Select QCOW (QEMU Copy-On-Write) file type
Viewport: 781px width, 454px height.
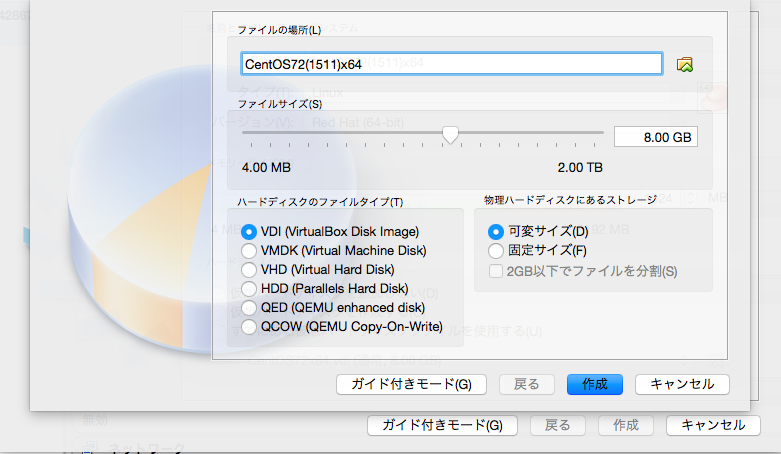click(x=249, y=326)
